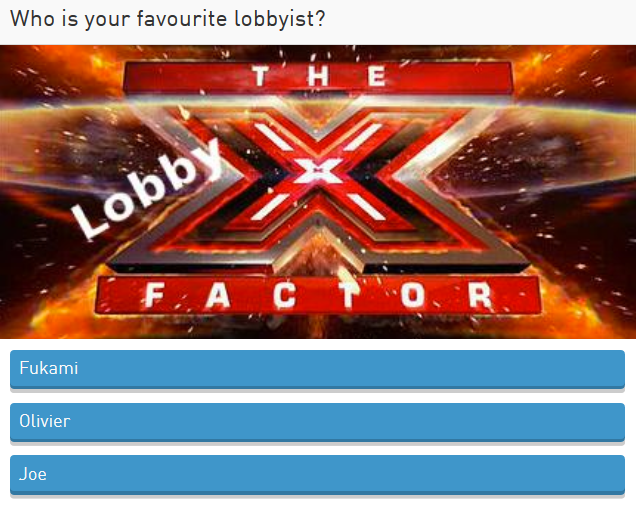Viewport: 636px width, 505px height.
Task: Click the white 'Lobby' text on the image
Action: [x=148, y=188]
